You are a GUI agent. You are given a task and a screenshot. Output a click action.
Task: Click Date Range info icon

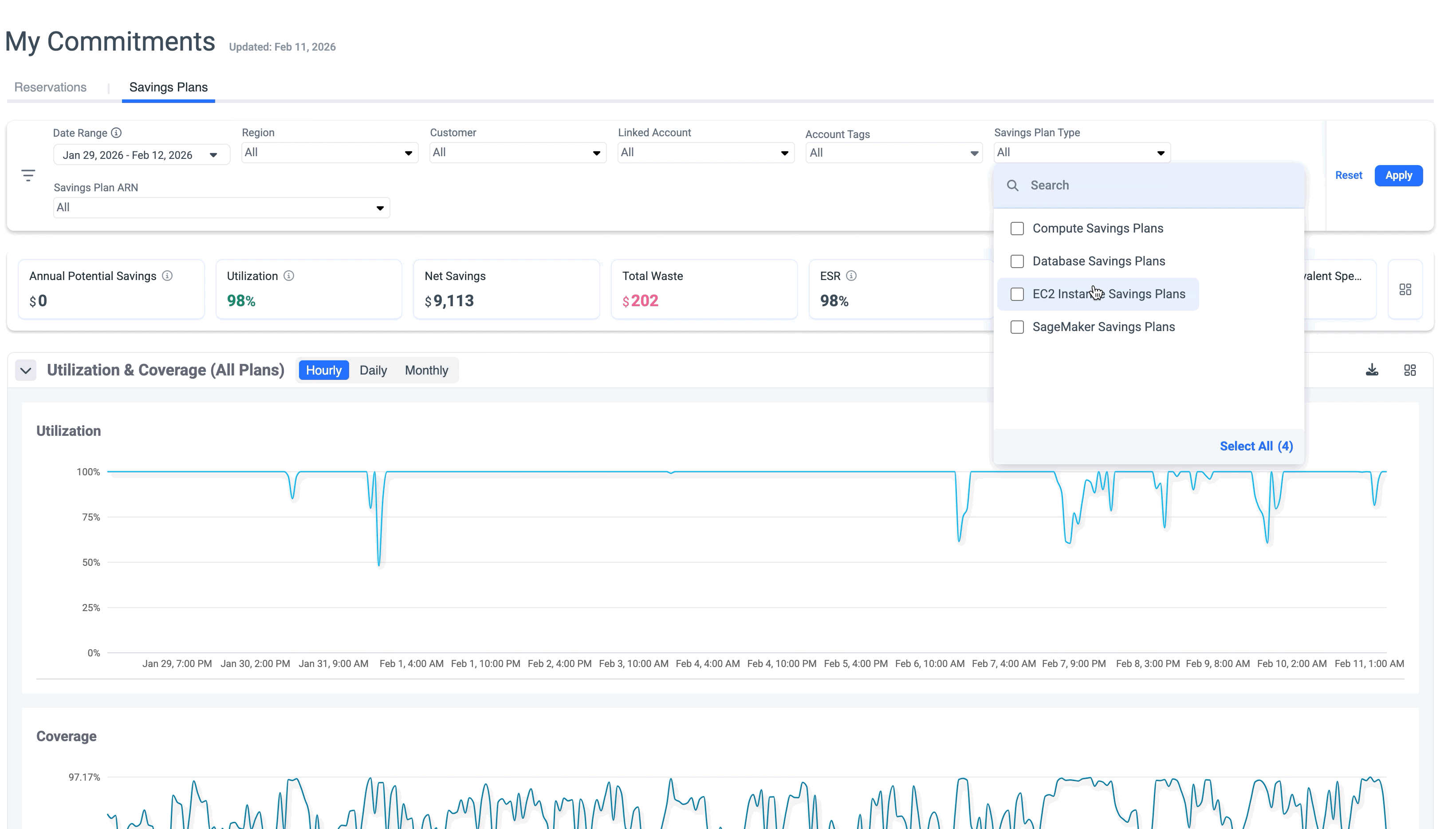116,133
